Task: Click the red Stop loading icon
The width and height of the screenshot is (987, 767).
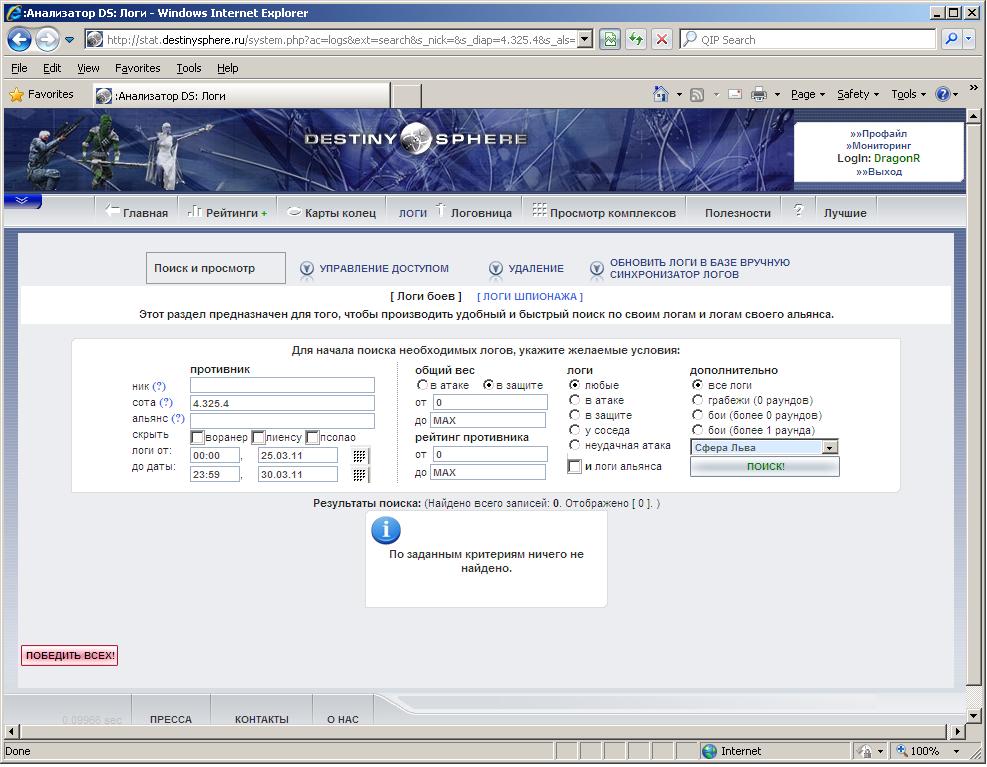Action: pyautogui.click(x=662, y=40)
